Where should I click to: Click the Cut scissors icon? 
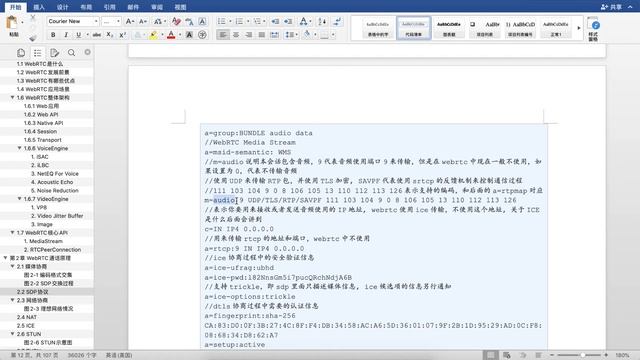click(x=33, y=18)
